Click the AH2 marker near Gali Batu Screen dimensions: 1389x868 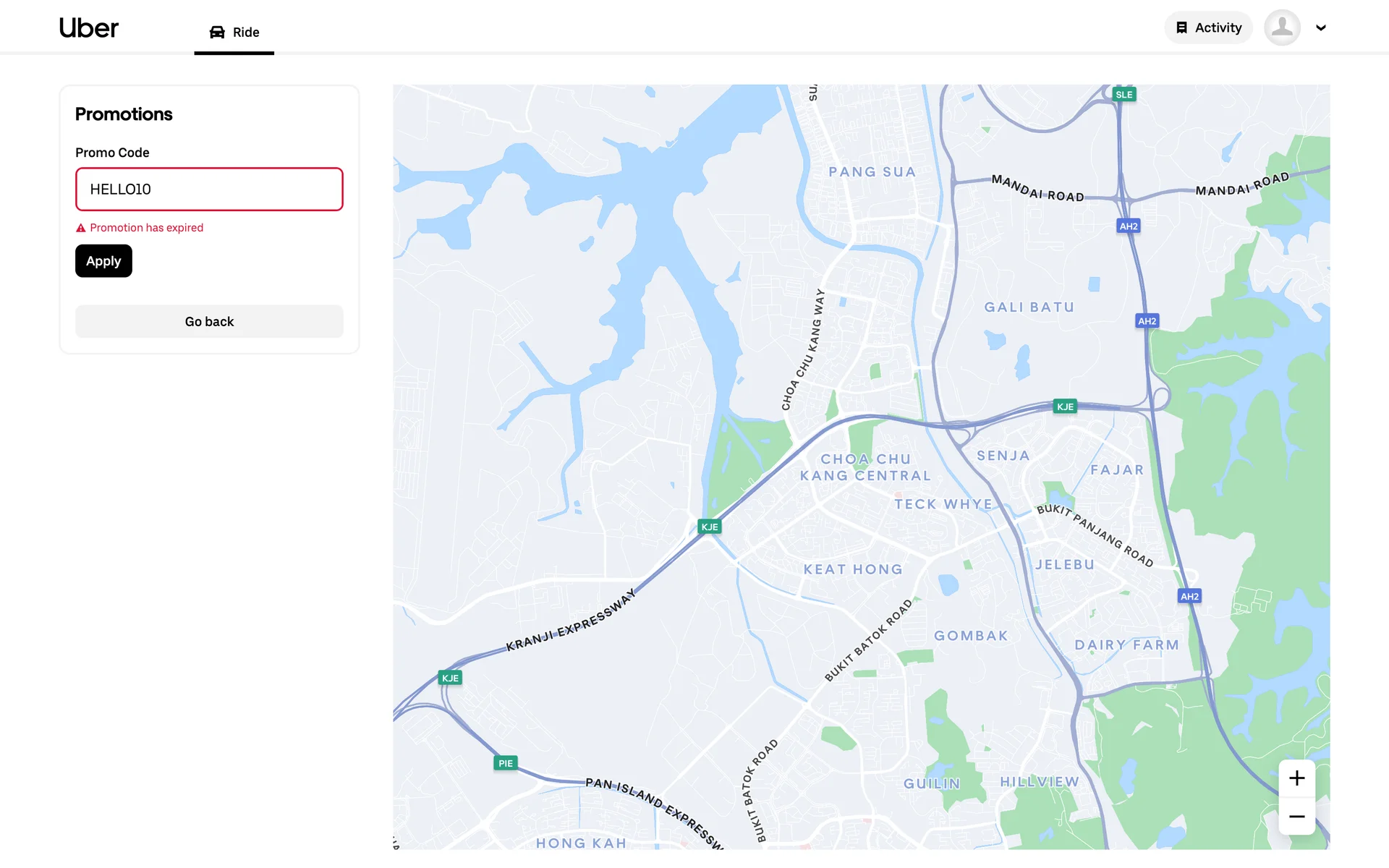click(x=1147, y=321)
